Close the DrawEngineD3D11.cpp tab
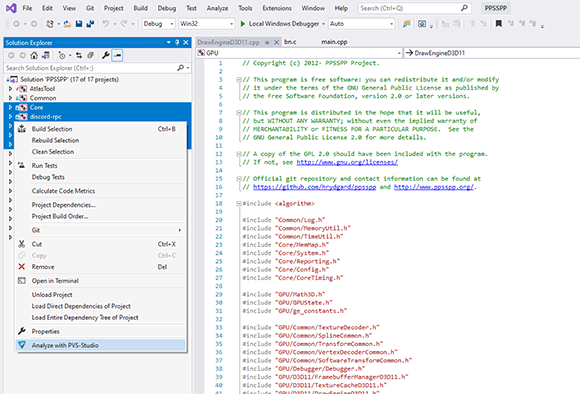580x394 pixels. point(276,43)
